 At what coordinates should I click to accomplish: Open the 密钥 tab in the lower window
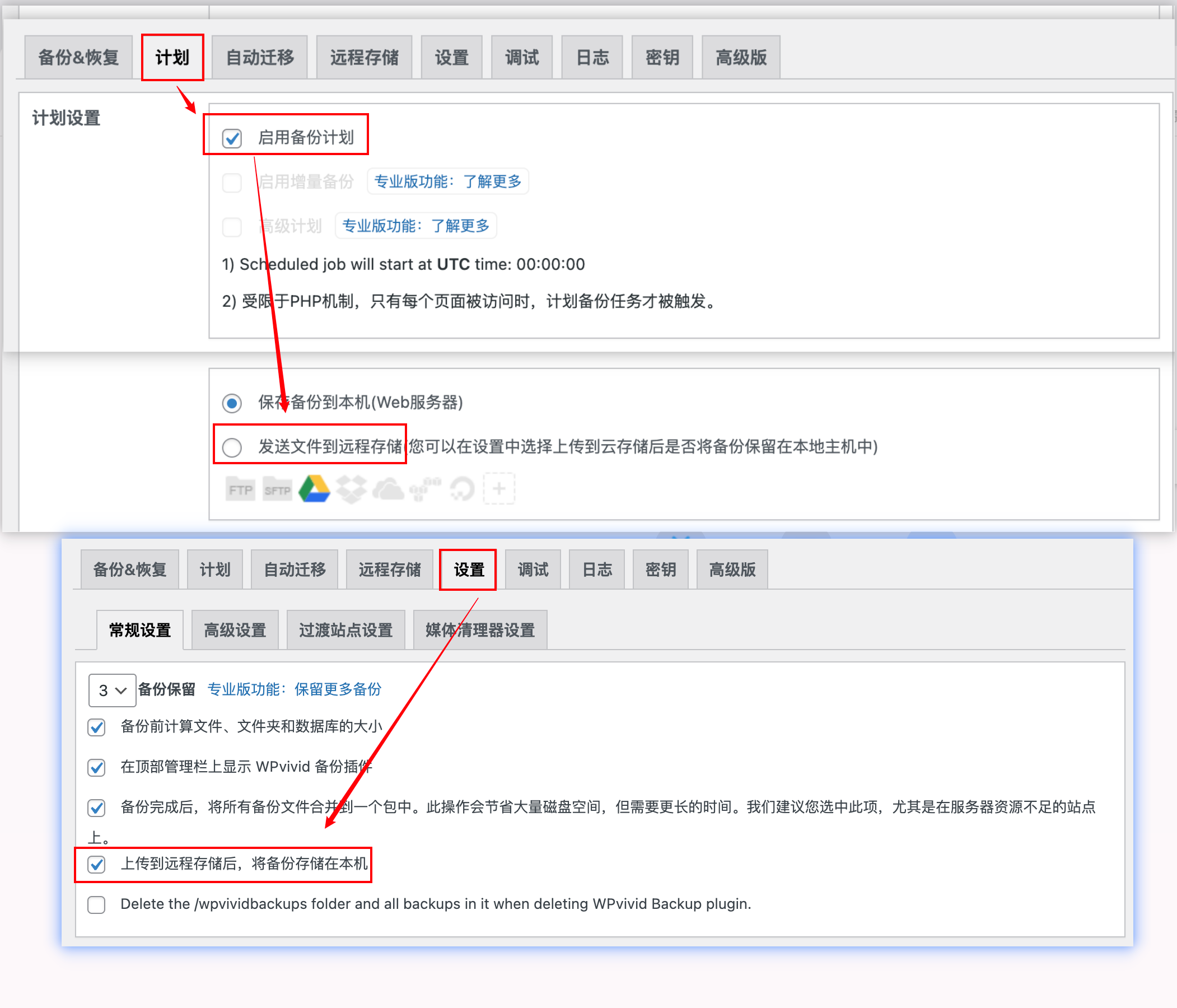tap(661, 570)
